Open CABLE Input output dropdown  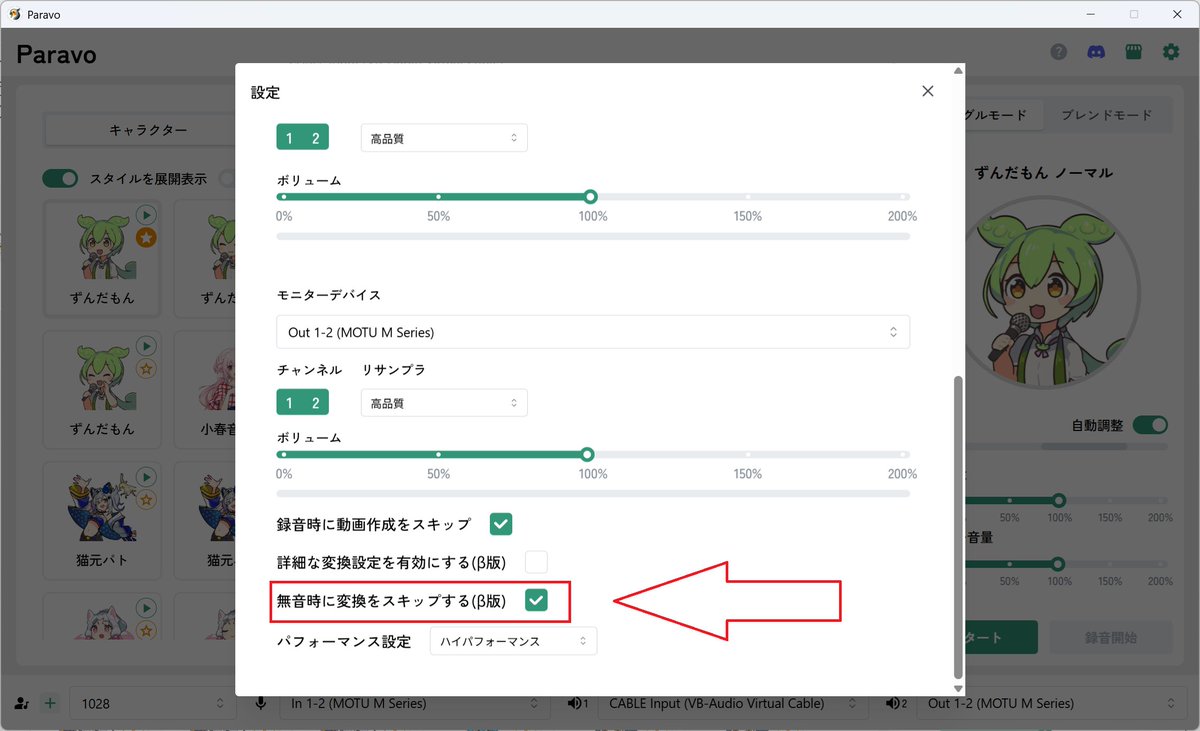pyautogui.click(x=735, y=703)
